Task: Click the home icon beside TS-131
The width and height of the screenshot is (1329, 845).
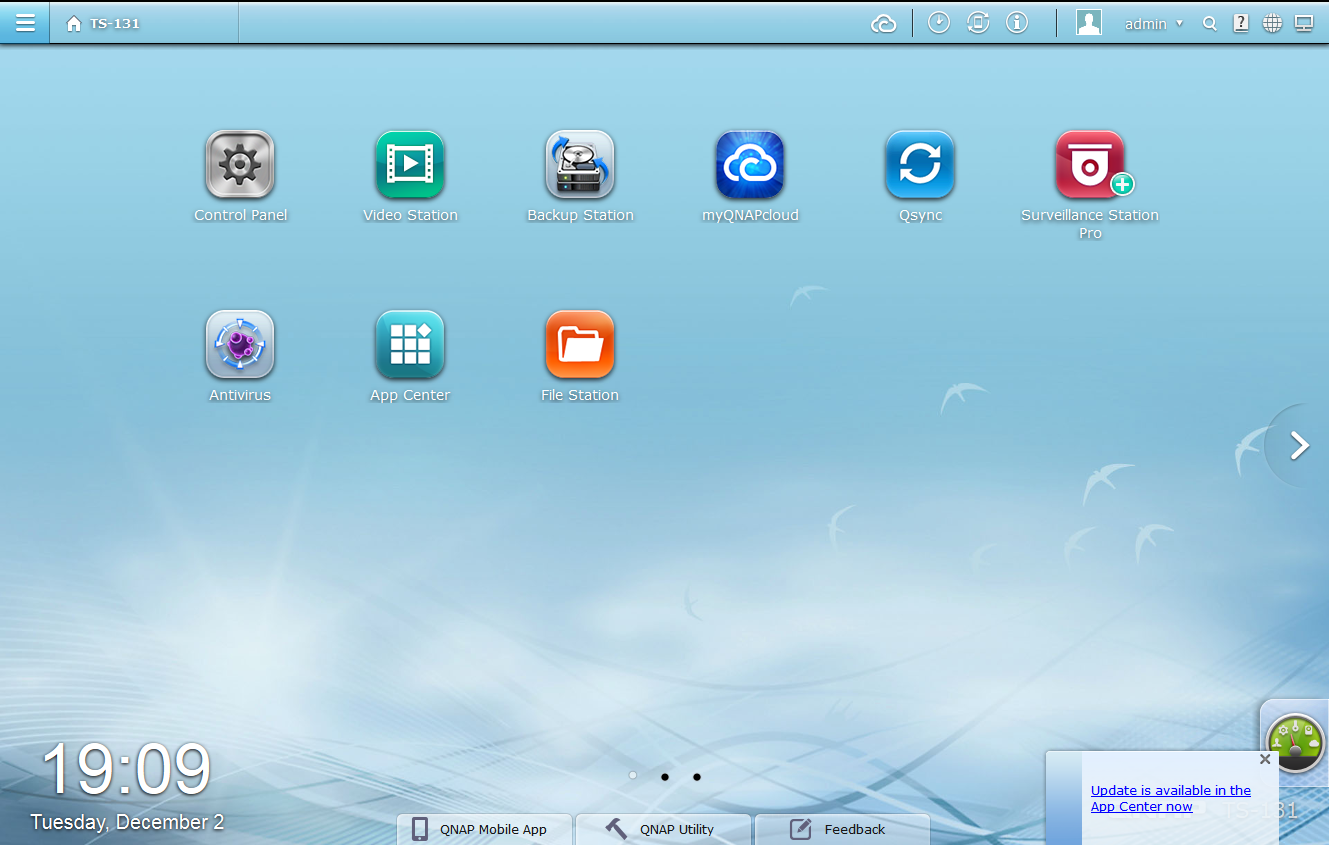Action: 73,23
